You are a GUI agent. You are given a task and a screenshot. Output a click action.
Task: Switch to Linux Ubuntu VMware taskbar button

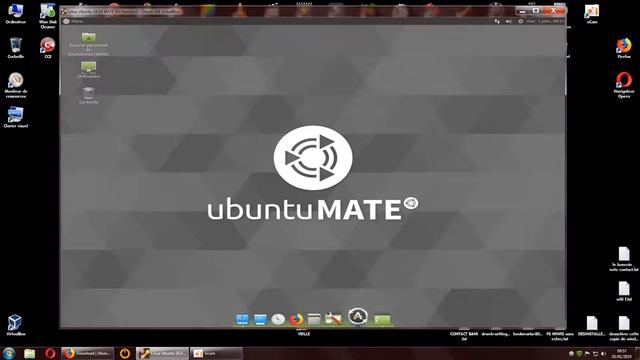(162, 353)
